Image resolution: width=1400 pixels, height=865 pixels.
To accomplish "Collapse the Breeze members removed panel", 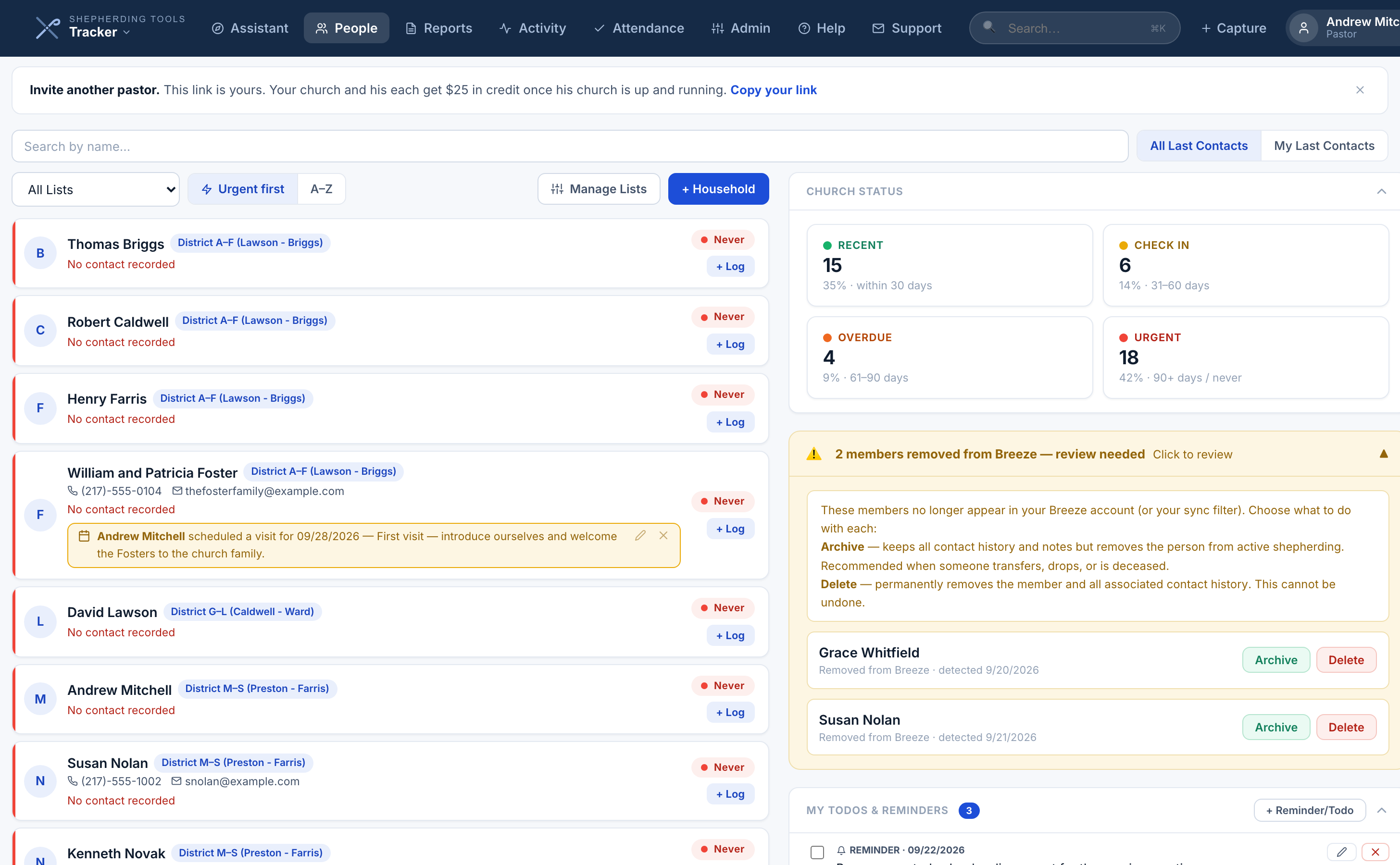I will pyautogui.click(x=1383, y=454).
